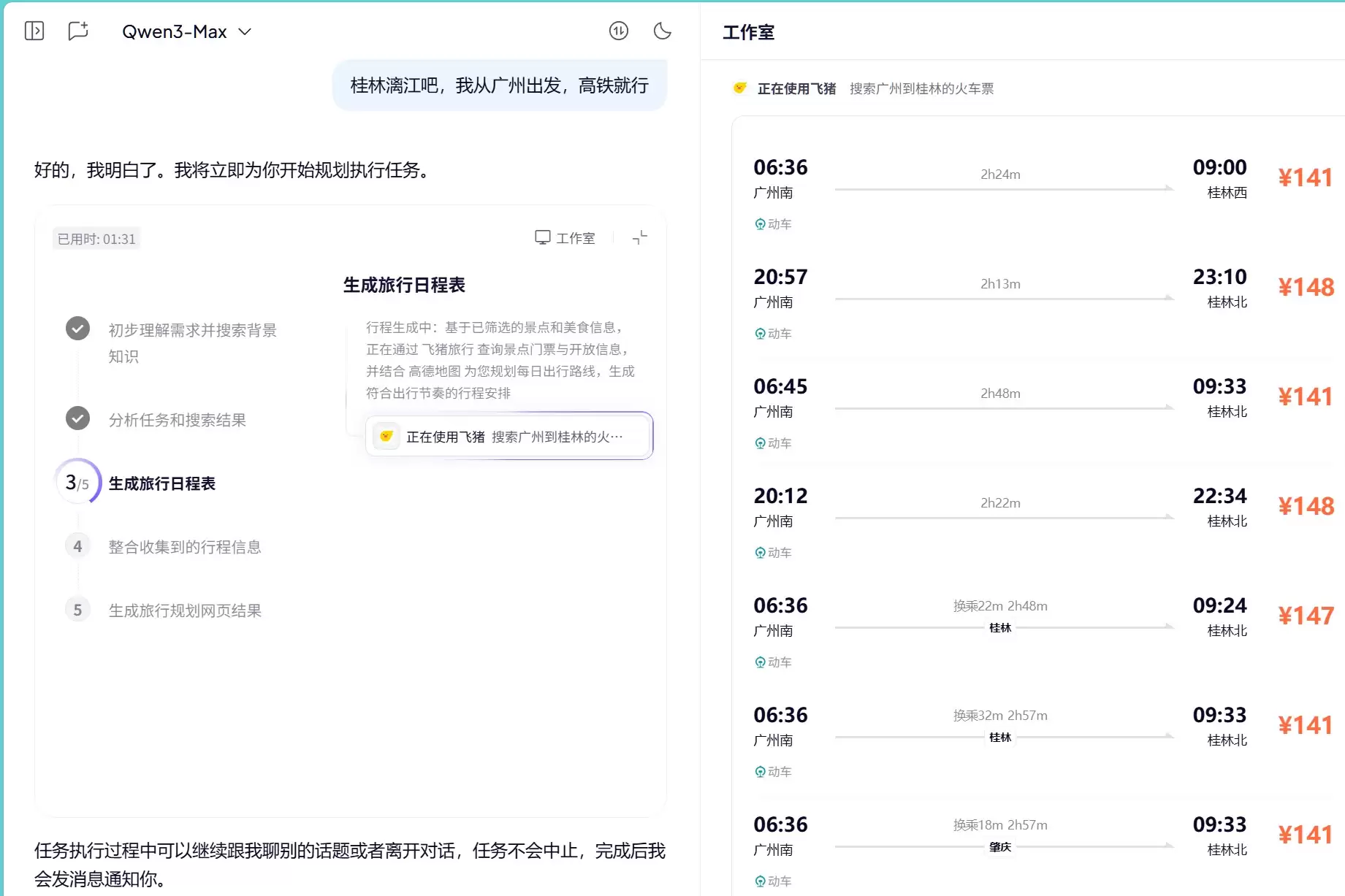This screenshot has height=896, width=1345.
Task: Click the completed step one checkmark
Action: pos(77,329)
